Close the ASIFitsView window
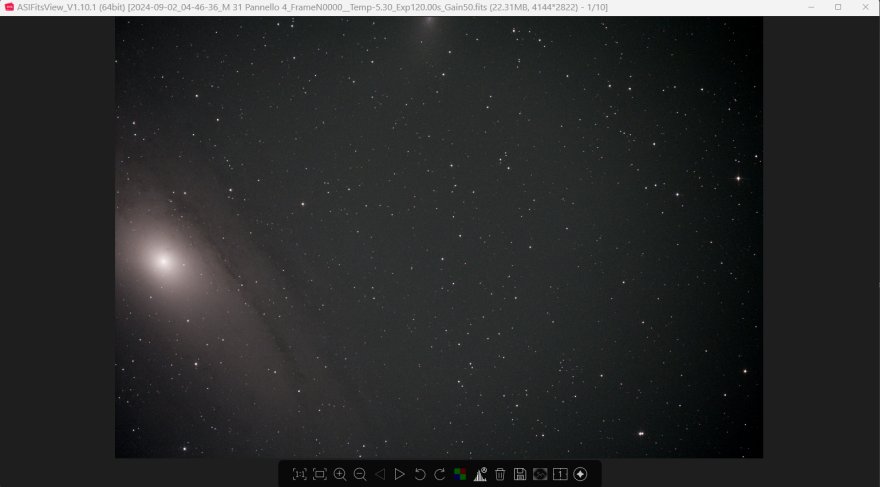The image size is (880, 487). point(865,7)
